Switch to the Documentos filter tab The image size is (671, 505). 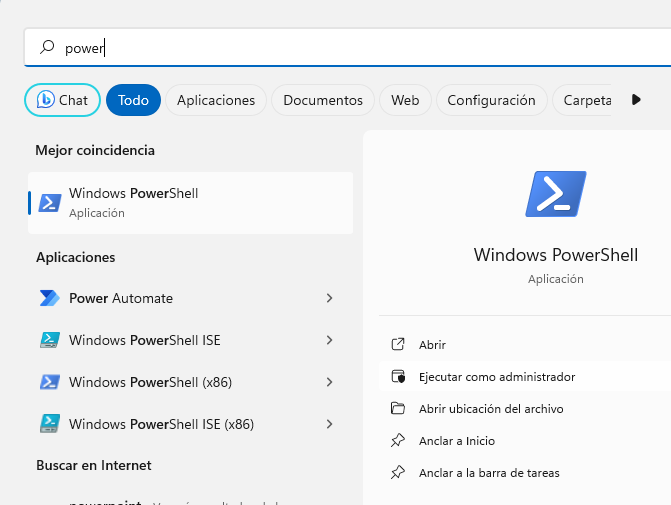click(x=323, y=100)
